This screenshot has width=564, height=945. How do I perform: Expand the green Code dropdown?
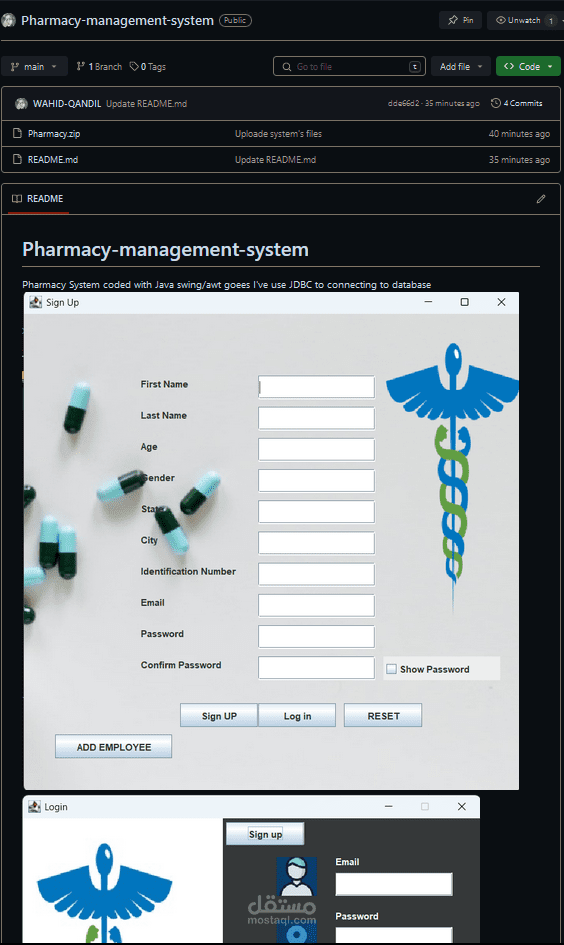click(x=528, y=66)
